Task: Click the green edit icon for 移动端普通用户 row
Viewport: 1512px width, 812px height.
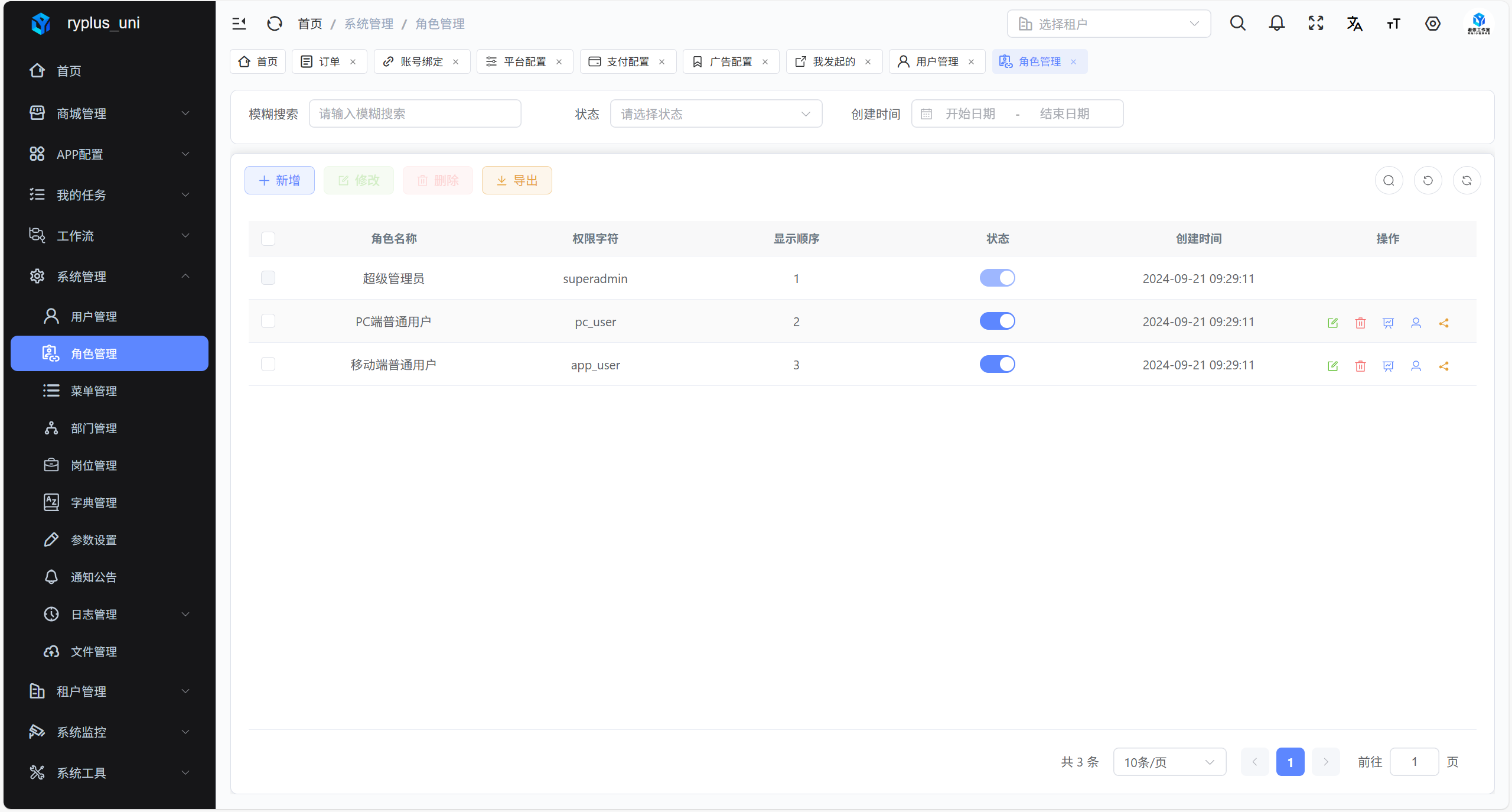Action: tap(1332, 366)
